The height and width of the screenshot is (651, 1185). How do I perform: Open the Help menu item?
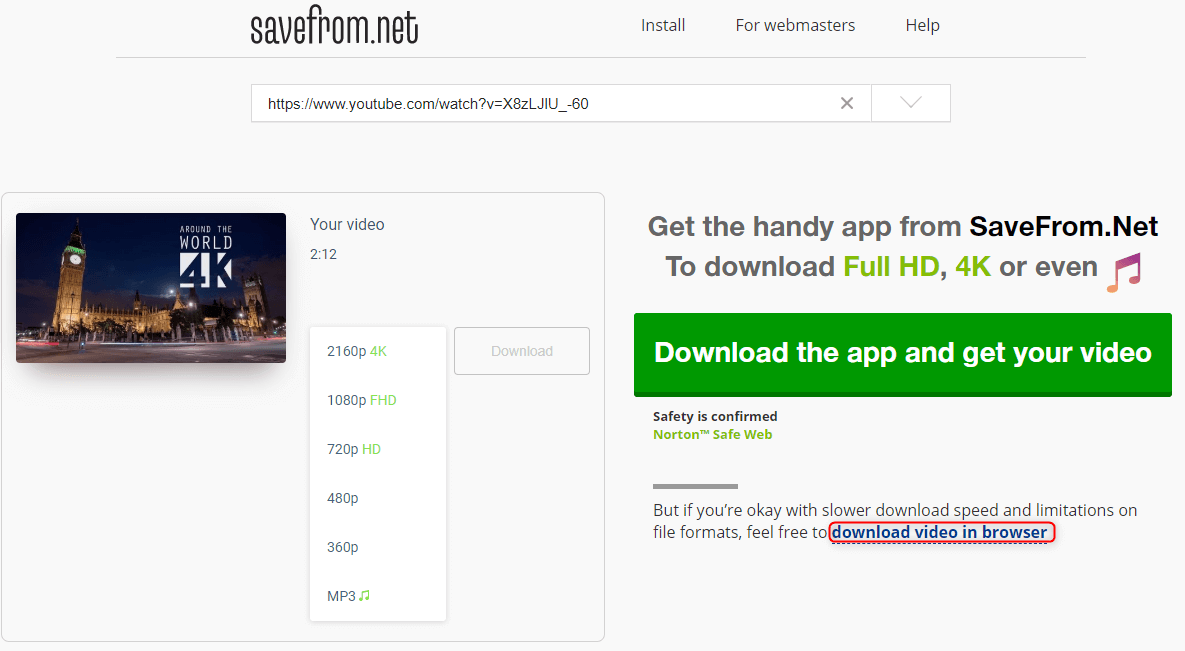click(x=922, y=25)
